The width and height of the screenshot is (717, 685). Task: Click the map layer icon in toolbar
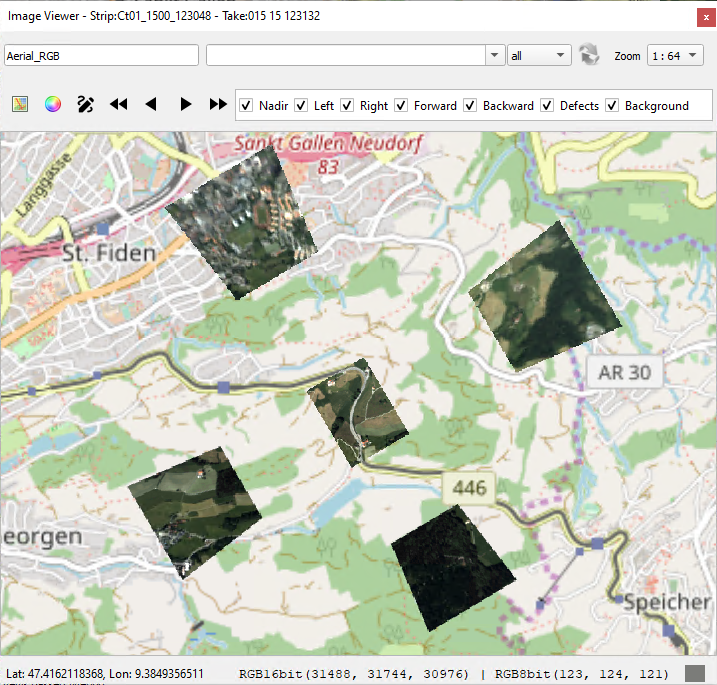(20, 104)
